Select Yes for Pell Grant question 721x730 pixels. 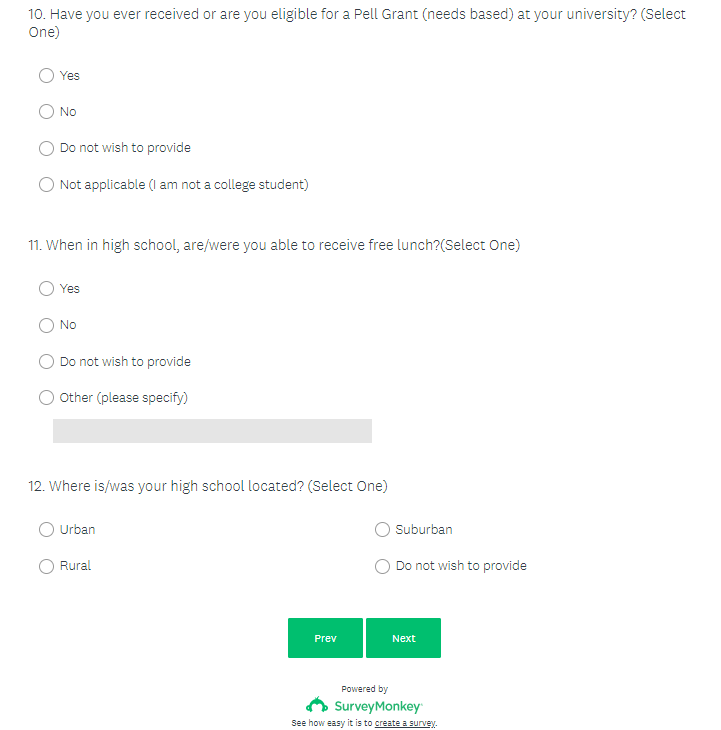46,76
